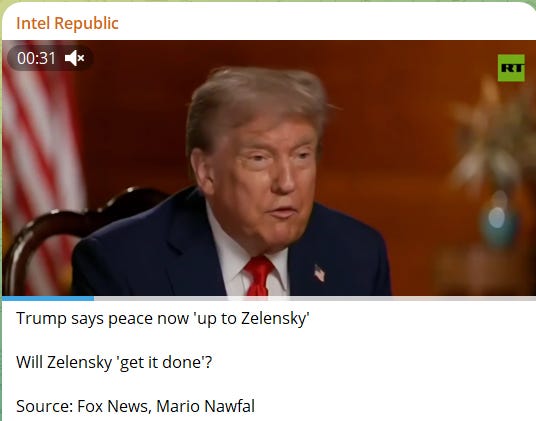536x421 pixels.
Task: Click the caption line "Trump says peace now"
Action: 102,318
